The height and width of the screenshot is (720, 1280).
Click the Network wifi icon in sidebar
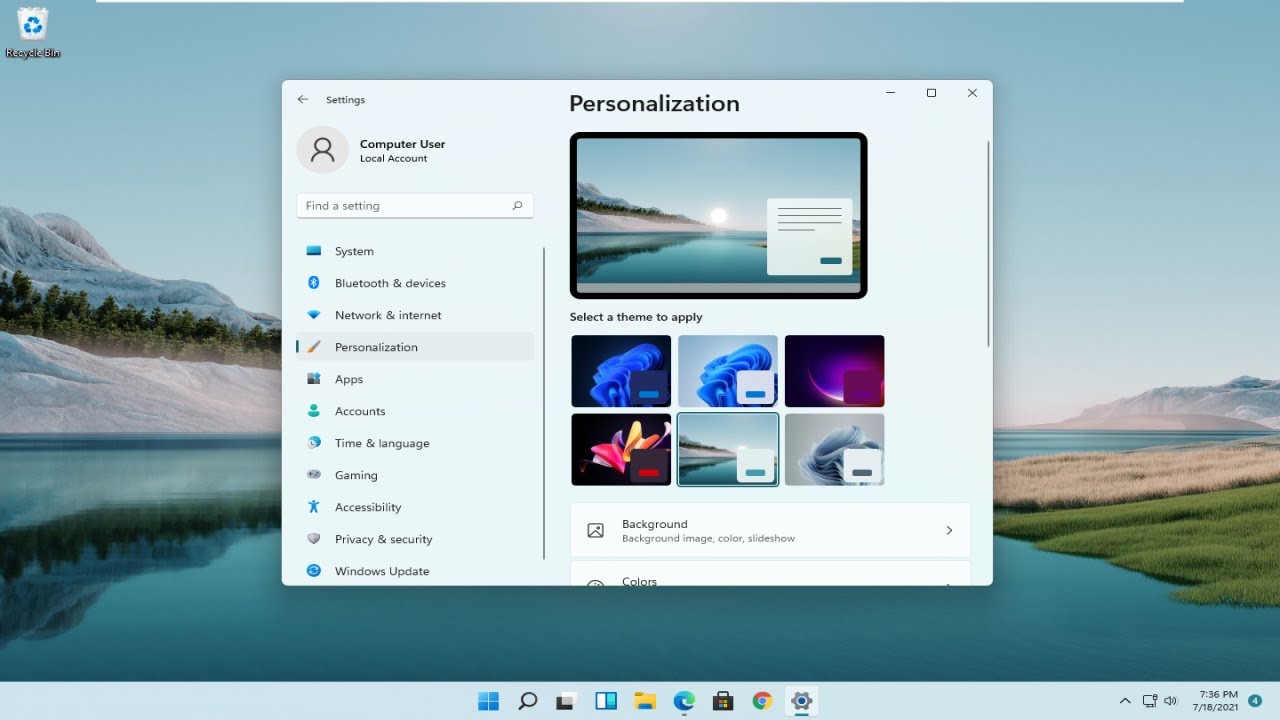(314, 315)
